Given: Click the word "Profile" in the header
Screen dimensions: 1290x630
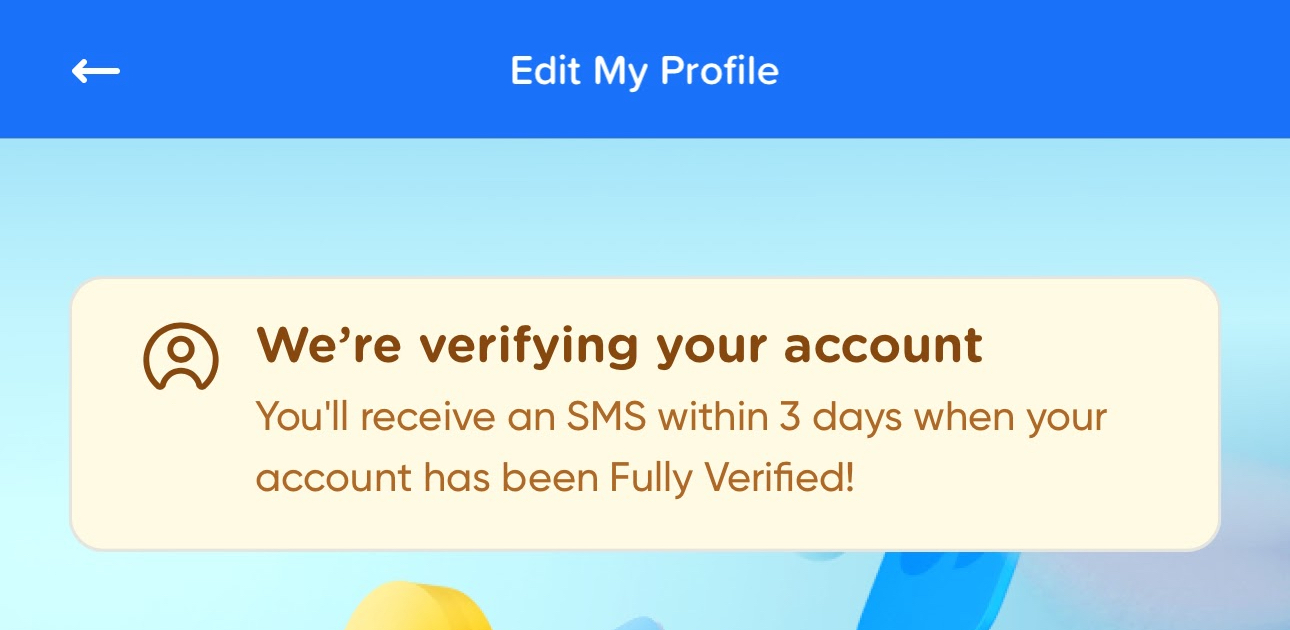Looking at the screenshot, I should tap(720, 71).
